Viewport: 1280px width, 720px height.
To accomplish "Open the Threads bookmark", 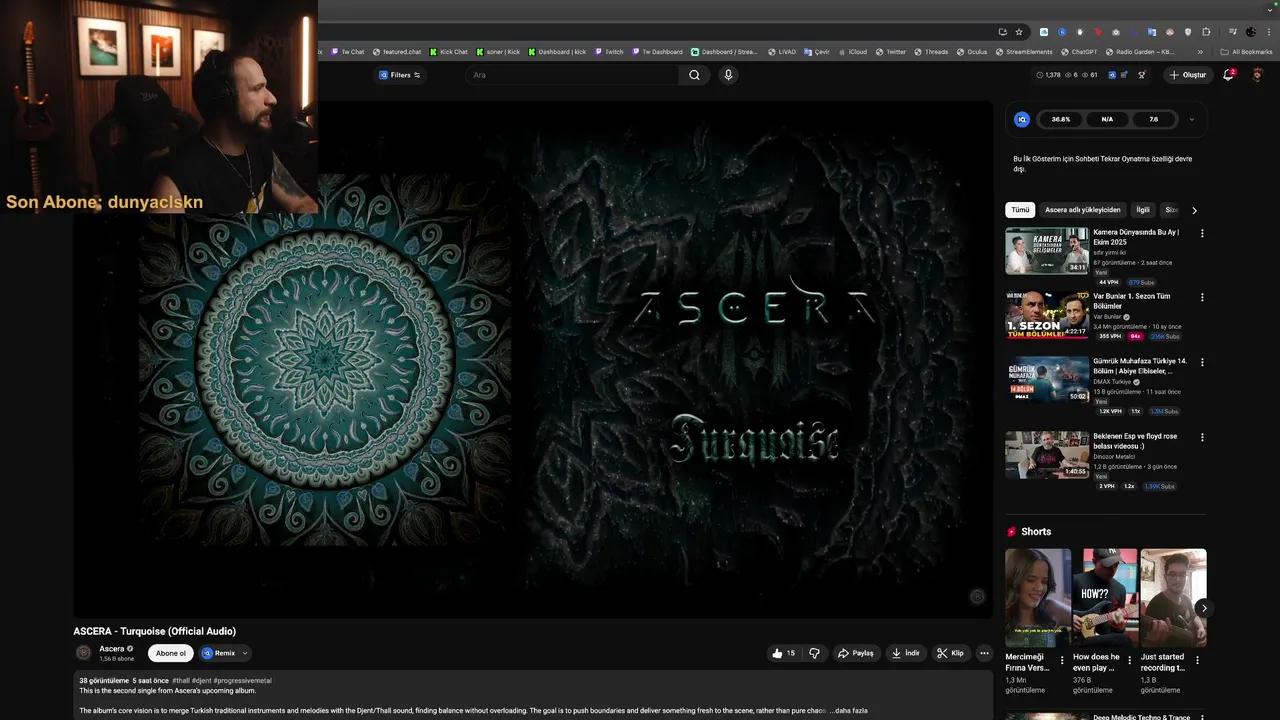I will click(931, 52).
